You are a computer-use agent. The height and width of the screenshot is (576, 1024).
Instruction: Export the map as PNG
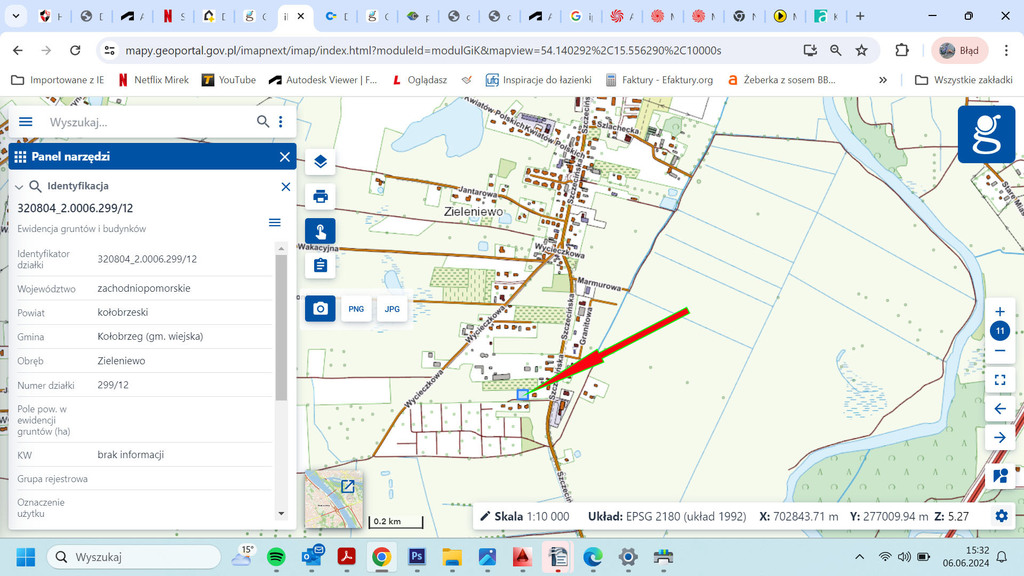[x=356, y=309]
